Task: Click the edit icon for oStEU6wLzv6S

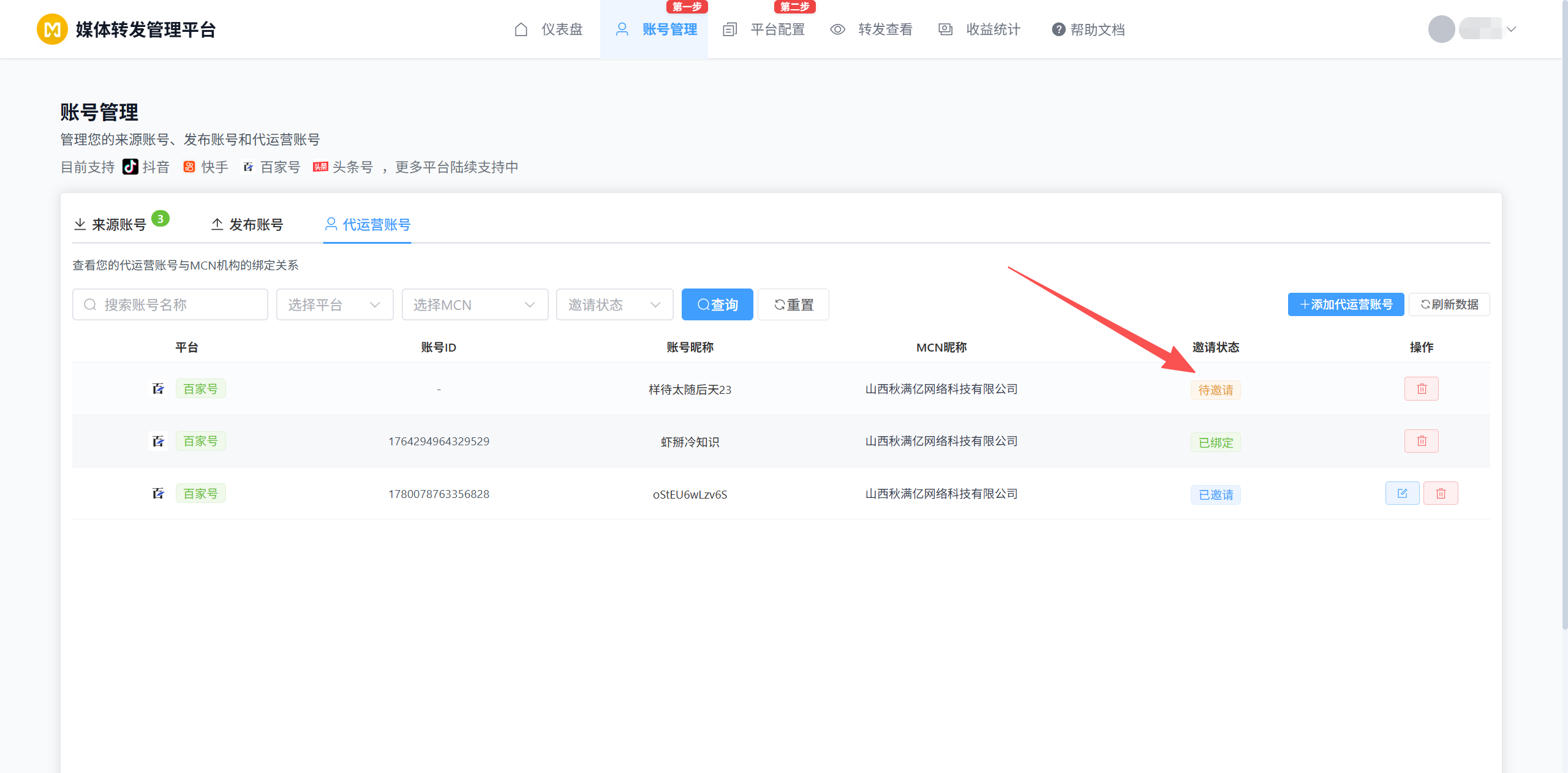Action: pos(1402,494)
